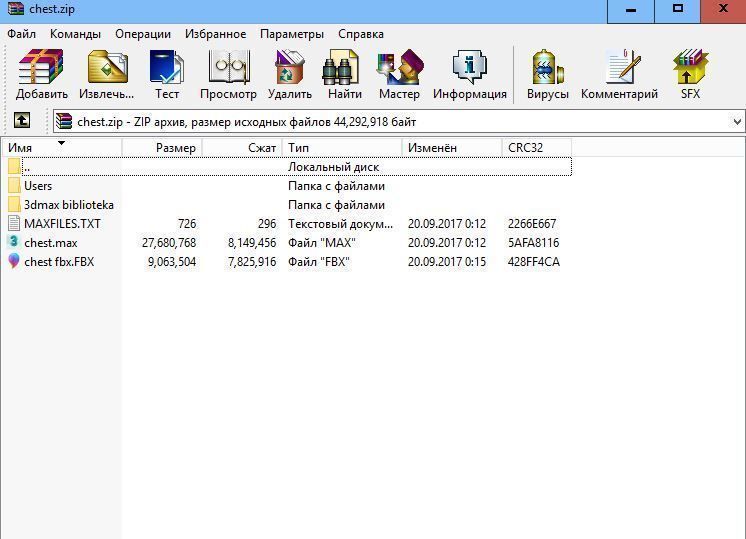Sort by the Сжат column header
Screen dimensions: 746x539
click(x=242, y=147)
